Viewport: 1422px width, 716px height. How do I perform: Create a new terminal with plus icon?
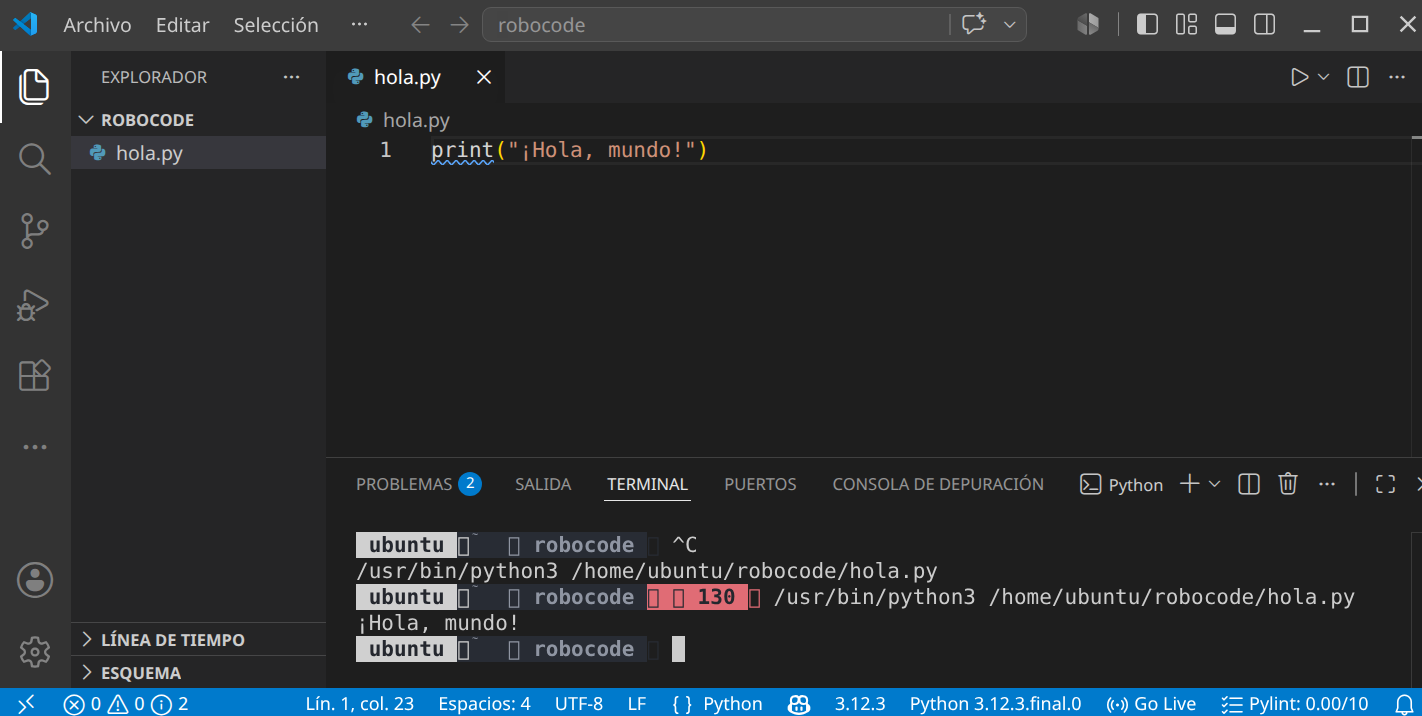(1189, 484)
